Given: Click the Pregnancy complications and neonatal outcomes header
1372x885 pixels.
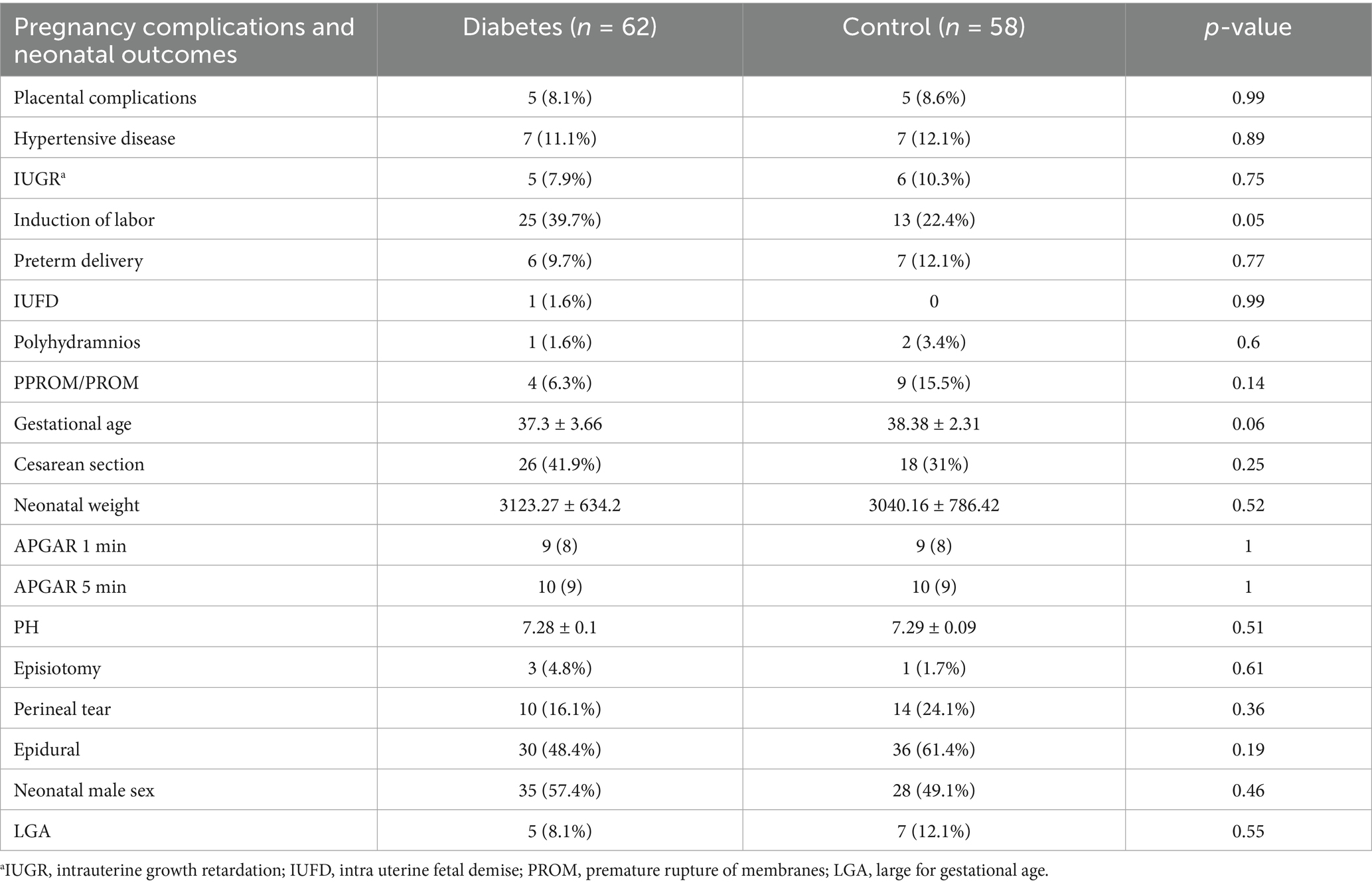Looking at the screenshot, I should (184, 40).
